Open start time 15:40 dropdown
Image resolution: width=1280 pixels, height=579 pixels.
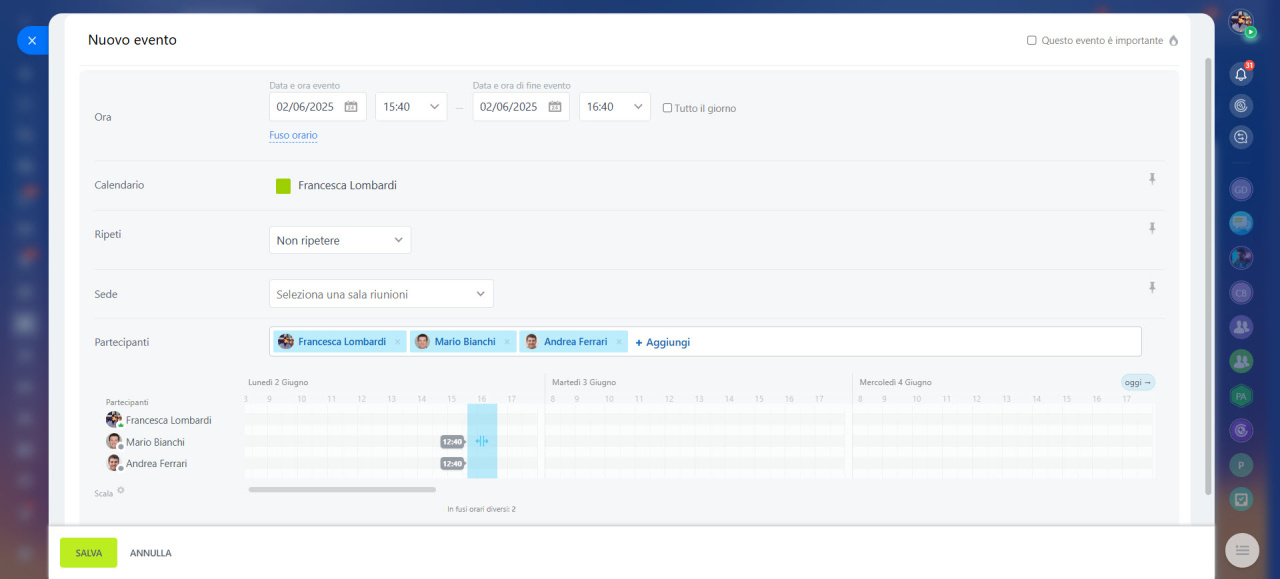pos(411,107)
